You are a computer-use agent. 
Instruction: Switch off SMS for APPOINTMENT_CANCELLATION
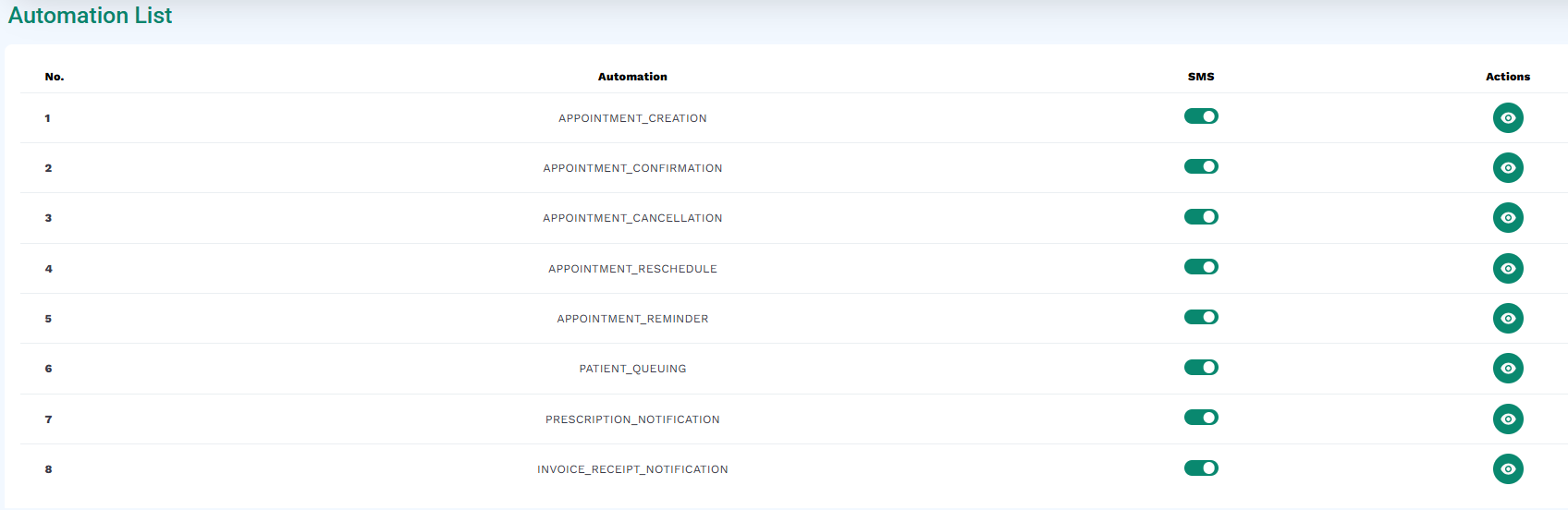point(1201,216)
